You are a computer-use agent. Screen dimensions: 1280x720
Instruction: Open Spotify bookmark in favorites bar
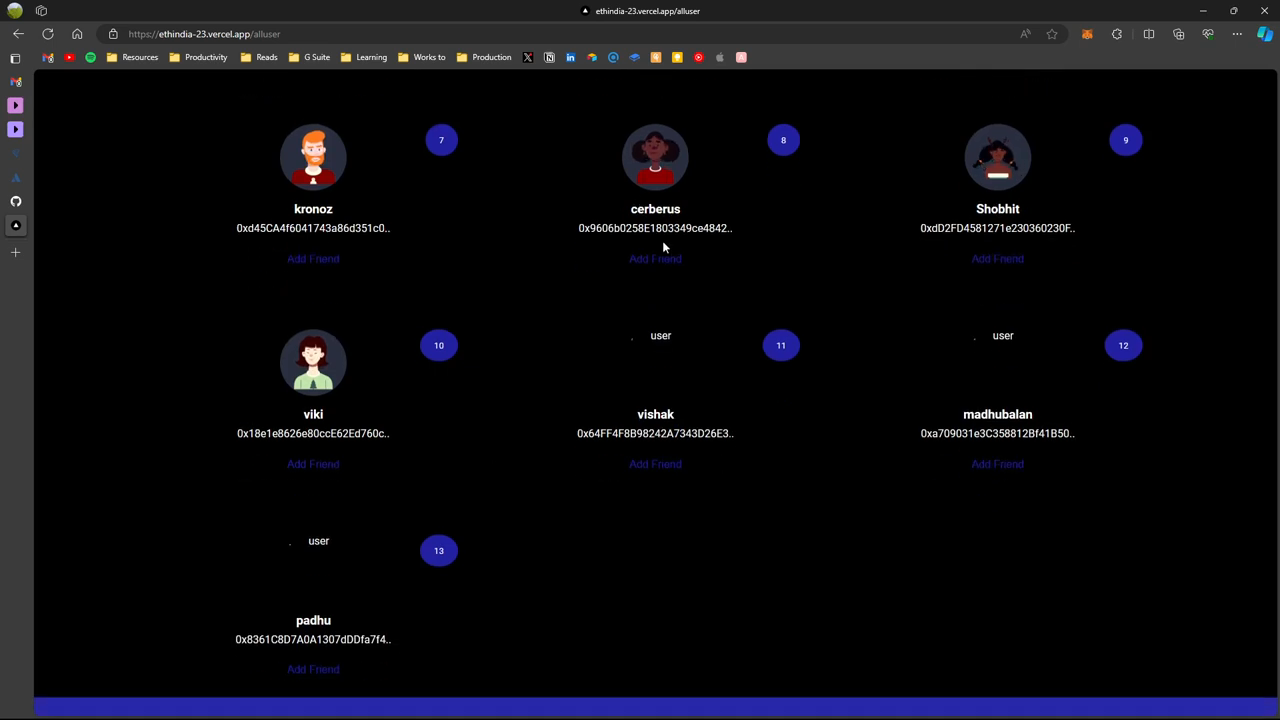[x=91, y=57]
